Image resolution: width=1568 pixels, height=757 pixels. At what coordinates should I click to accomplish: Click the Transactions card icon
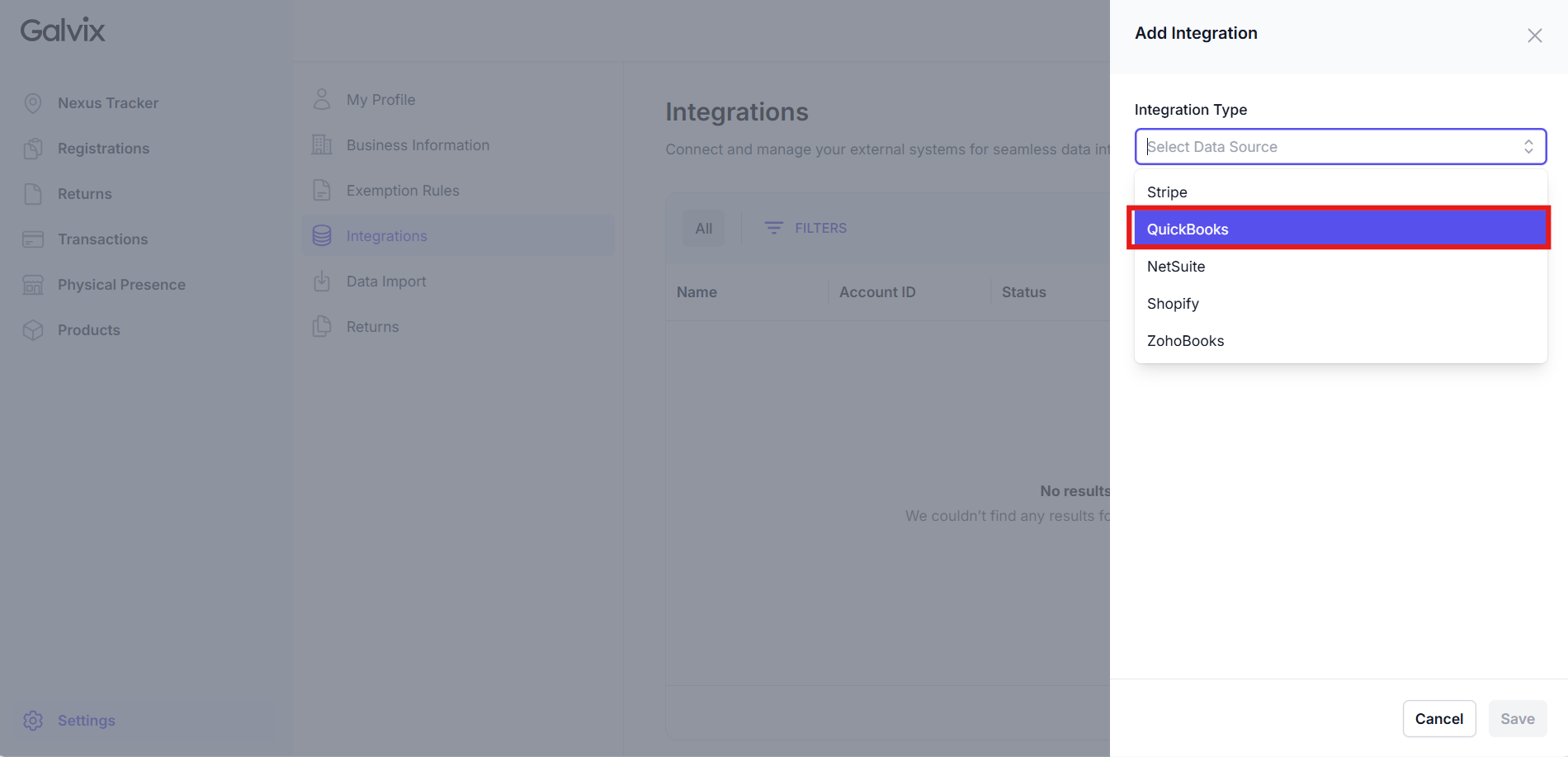33,239
